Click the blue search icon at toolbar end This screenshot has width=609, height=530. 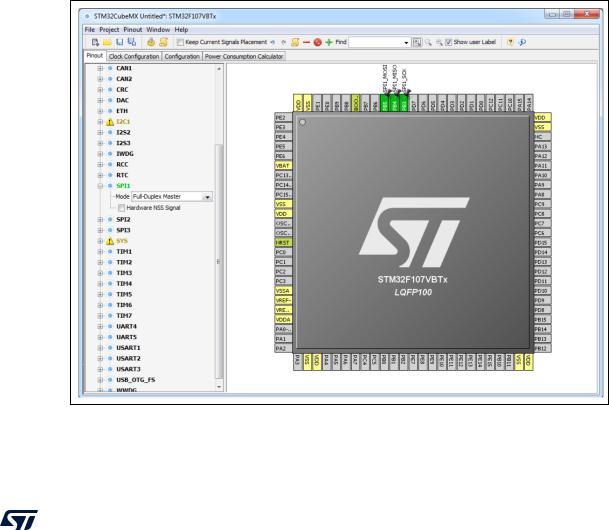point(522,42)
